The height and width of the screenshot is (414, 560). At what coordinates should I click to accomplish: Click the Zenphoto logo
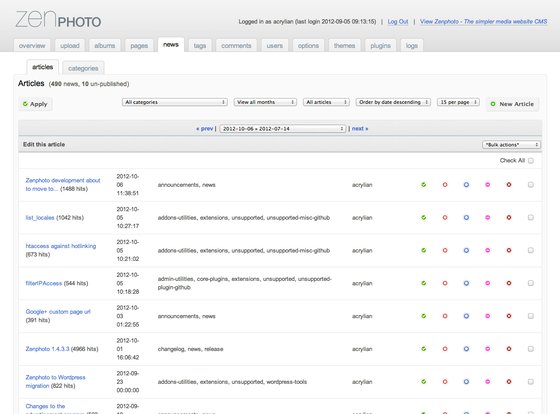58,19
